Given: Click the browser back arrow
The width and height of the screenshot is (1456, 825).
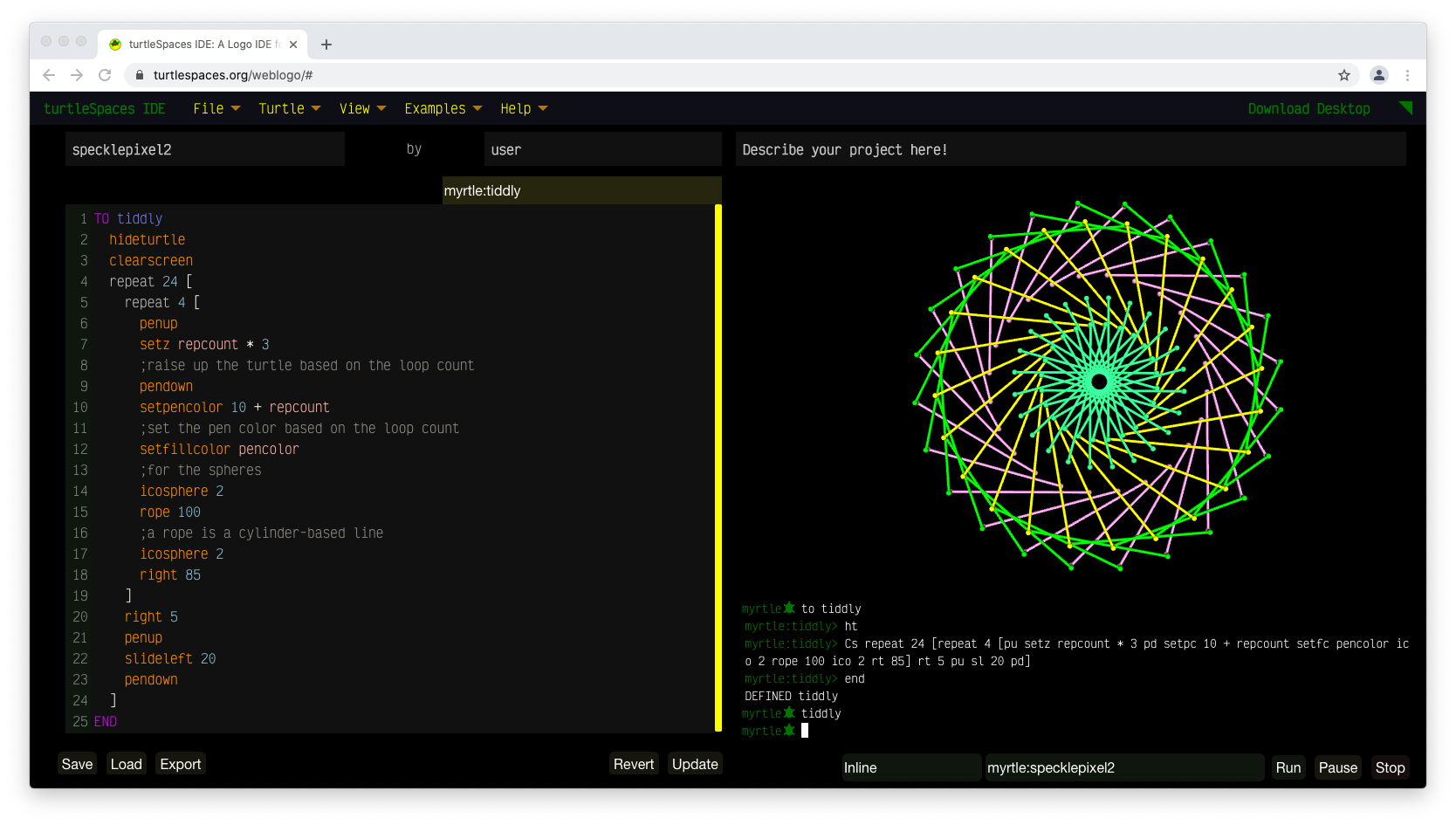Looking at the screenshot, I should click(49, 75).
